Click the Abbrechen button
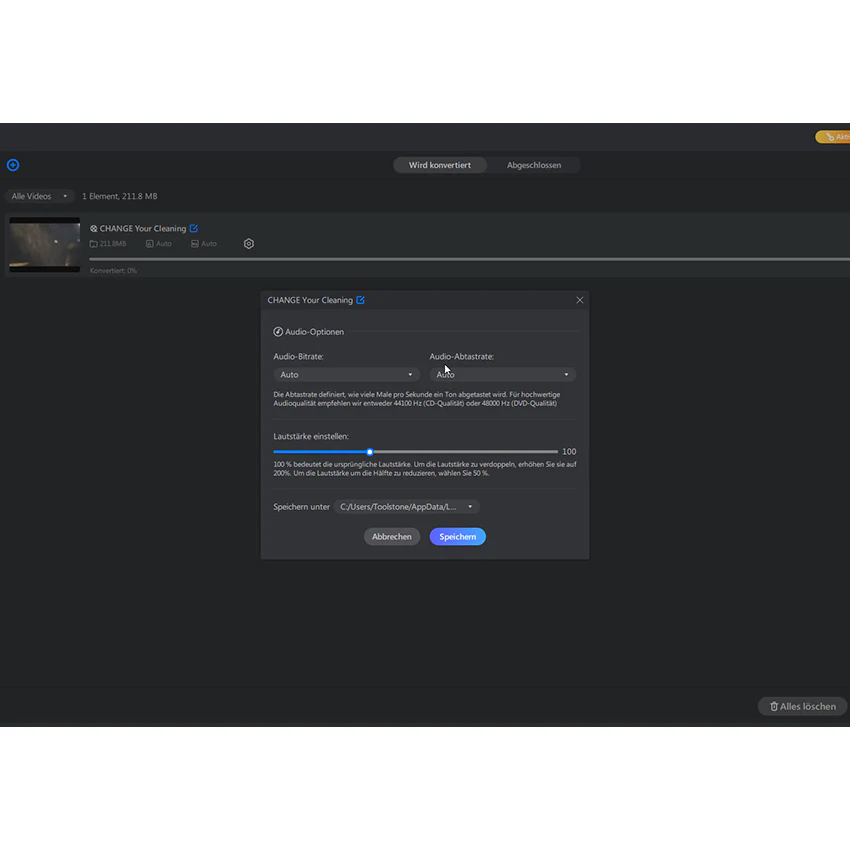 tap(392, 537)
